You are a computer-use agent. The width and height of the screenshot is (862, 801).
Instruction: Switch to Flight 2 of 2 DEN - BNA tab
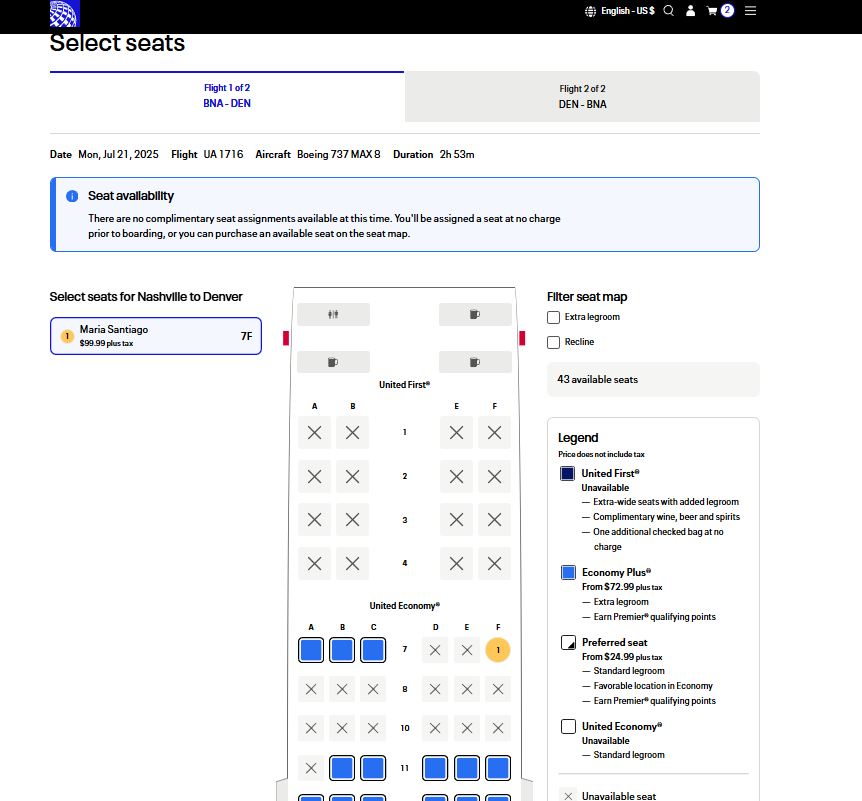click(x=583, y=97)
